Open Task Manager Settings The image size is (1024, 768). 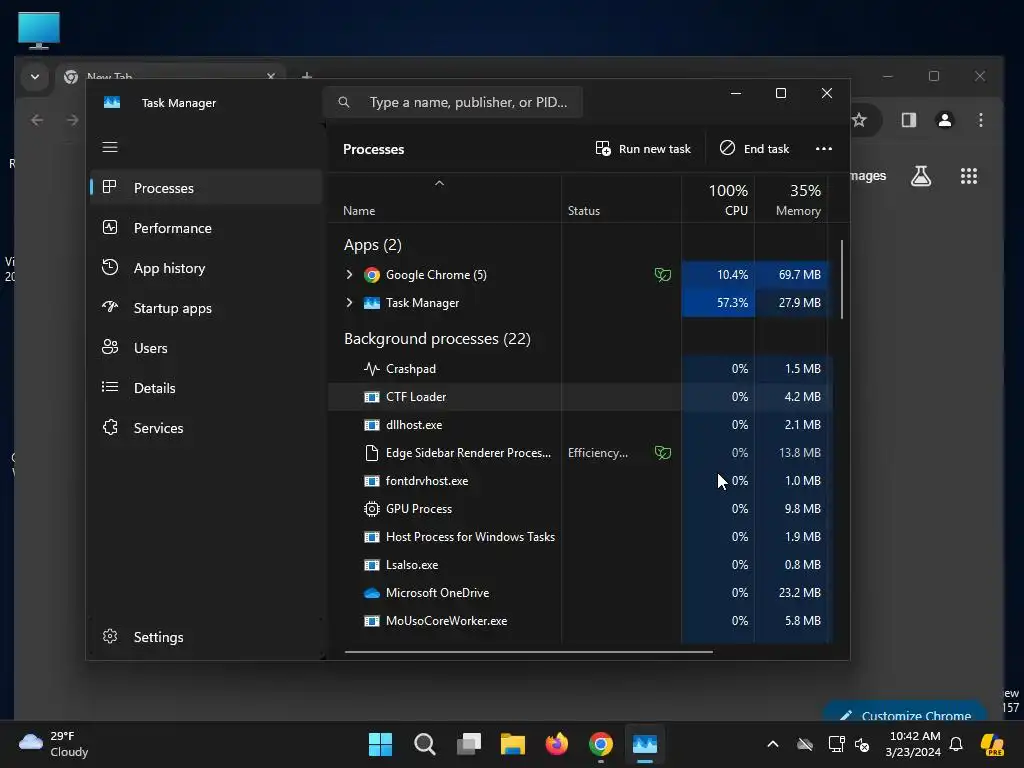point(206,637)
